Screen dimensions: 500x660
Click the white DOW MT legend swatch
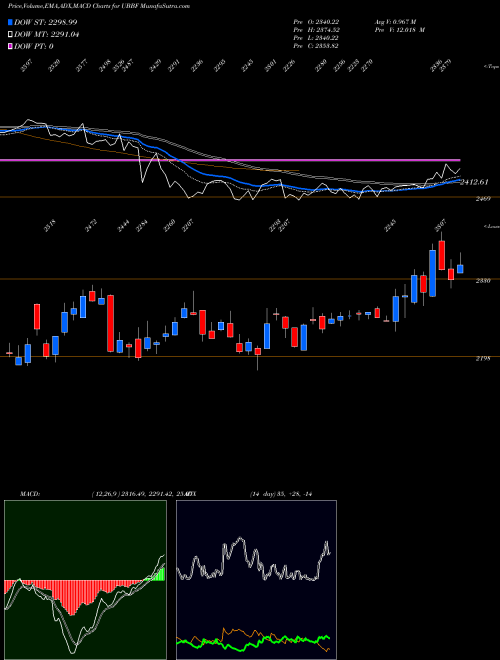[10, 35]
